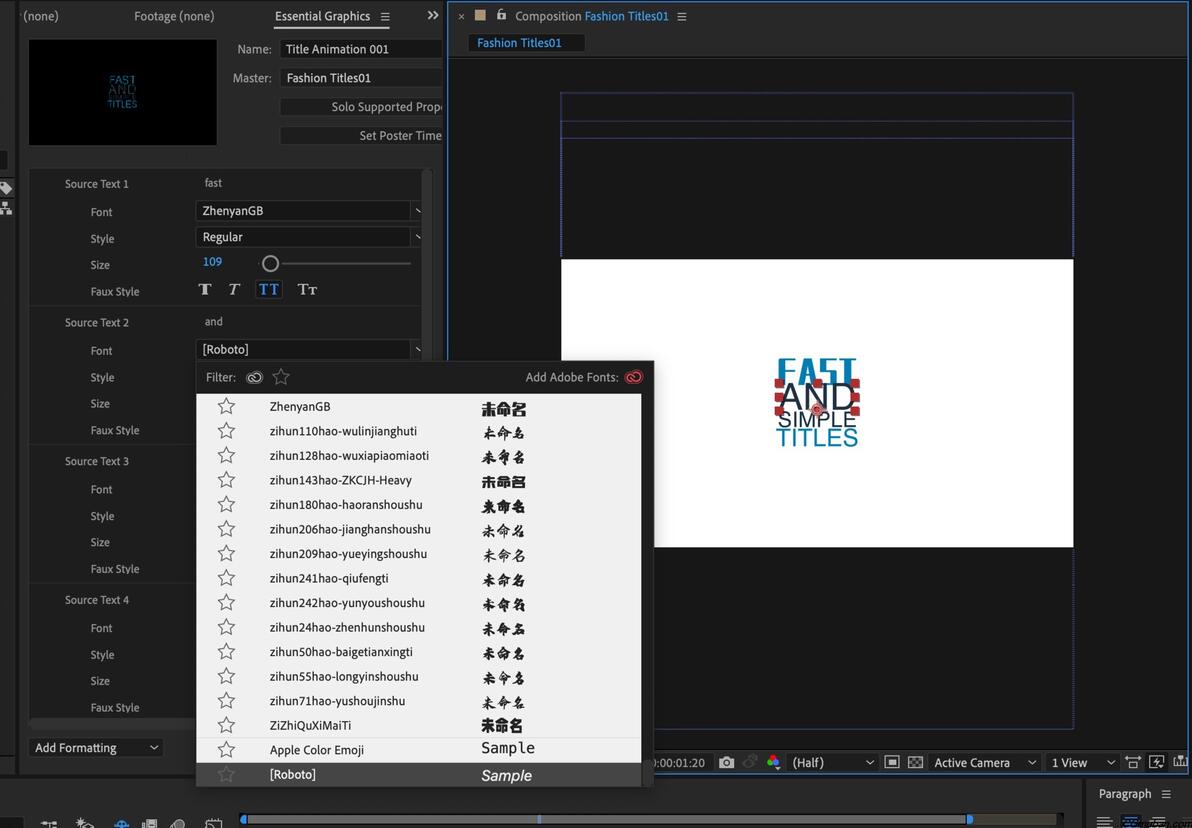This screenshot has width=1192, height=828.
Task: Open the Active Camera view dropdown
Action: click(x=984, y=762)
